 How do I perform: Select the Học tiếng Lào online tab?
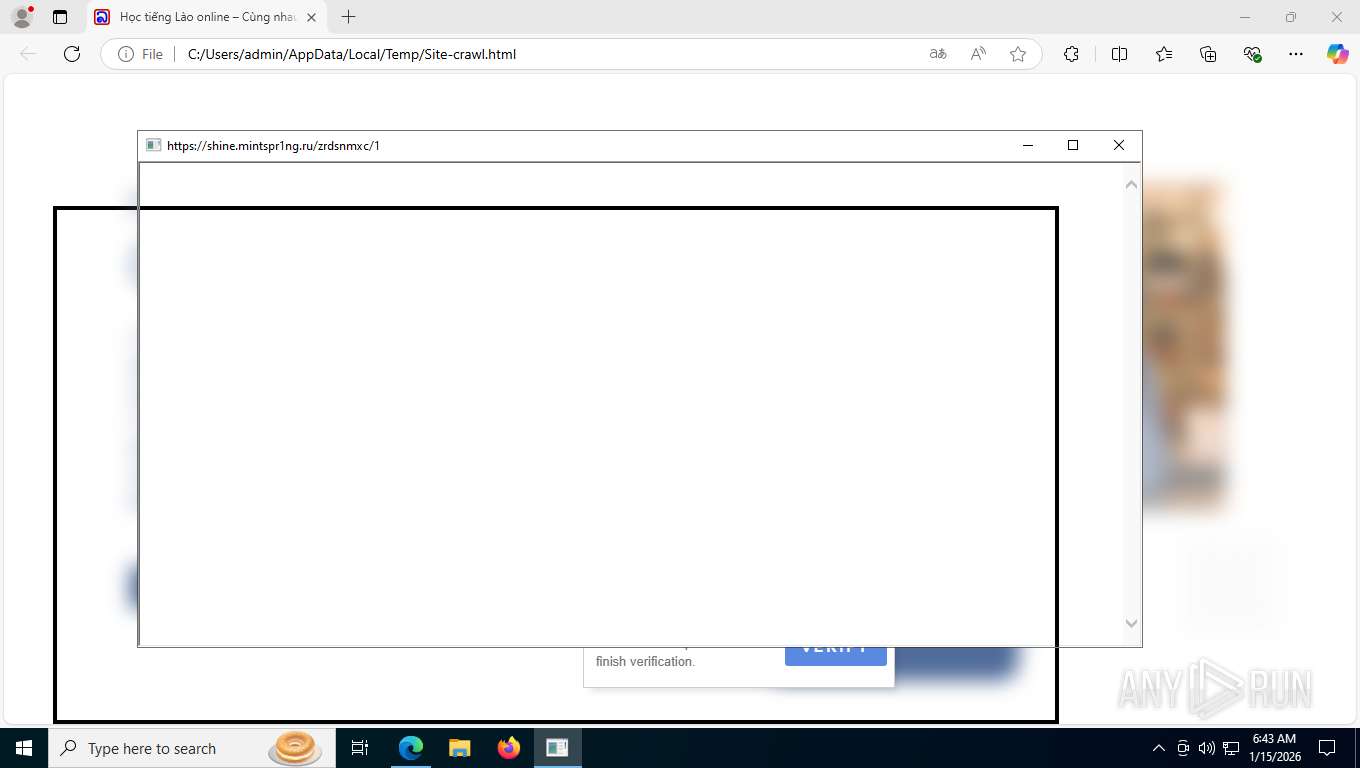(207, 17)
